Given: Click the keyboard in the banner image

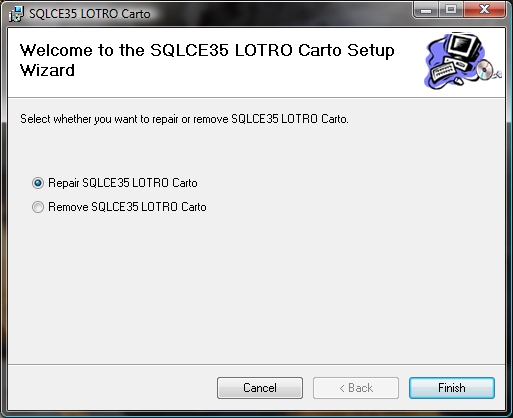Looking at the screenshot, I should click(443, 71).
